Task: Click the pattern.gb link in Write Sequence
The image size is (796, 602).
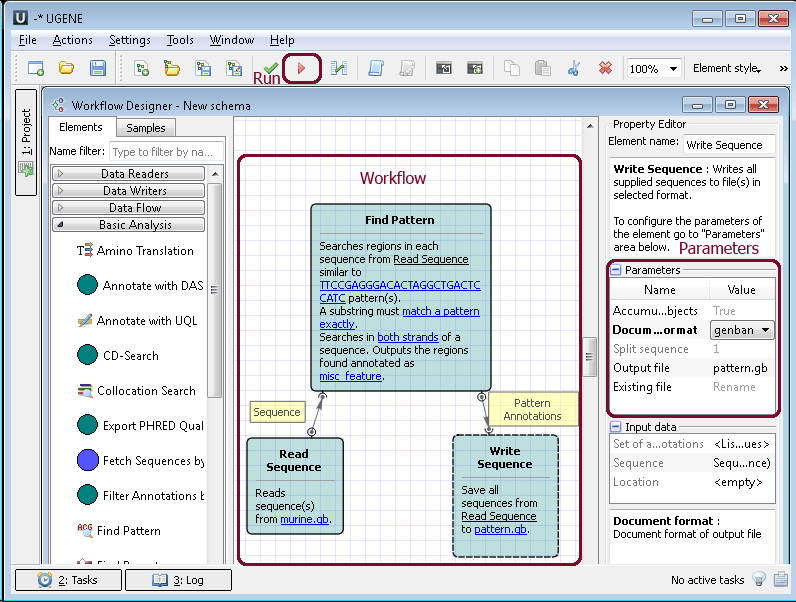Action: pos(501,529)
